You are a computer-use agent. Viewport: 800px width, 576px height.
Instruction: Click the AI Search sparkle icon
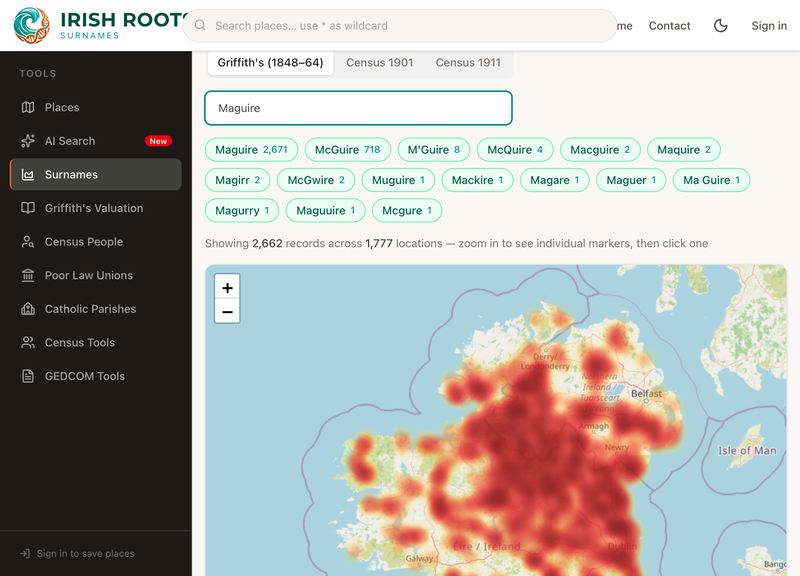pos(28,141)
